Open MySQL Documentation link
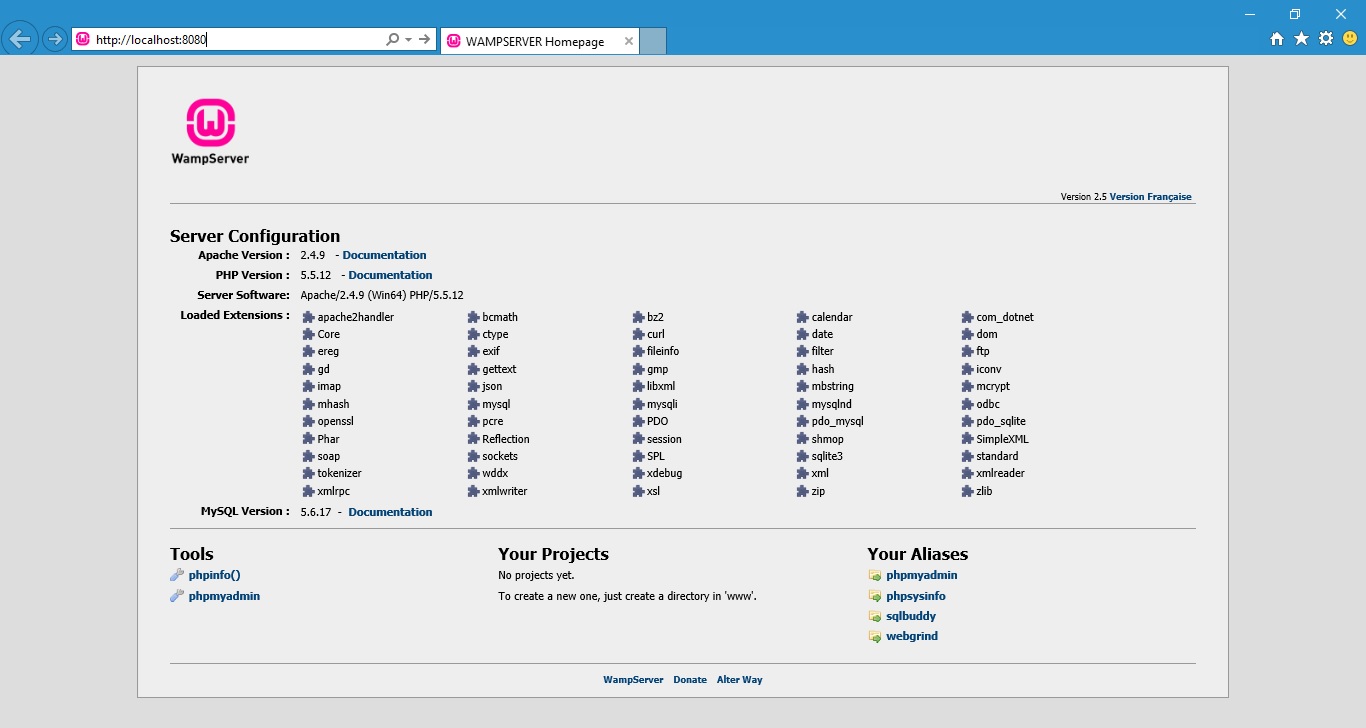The width and height of the screenshot is (1366, 728). tap(390, 512)
